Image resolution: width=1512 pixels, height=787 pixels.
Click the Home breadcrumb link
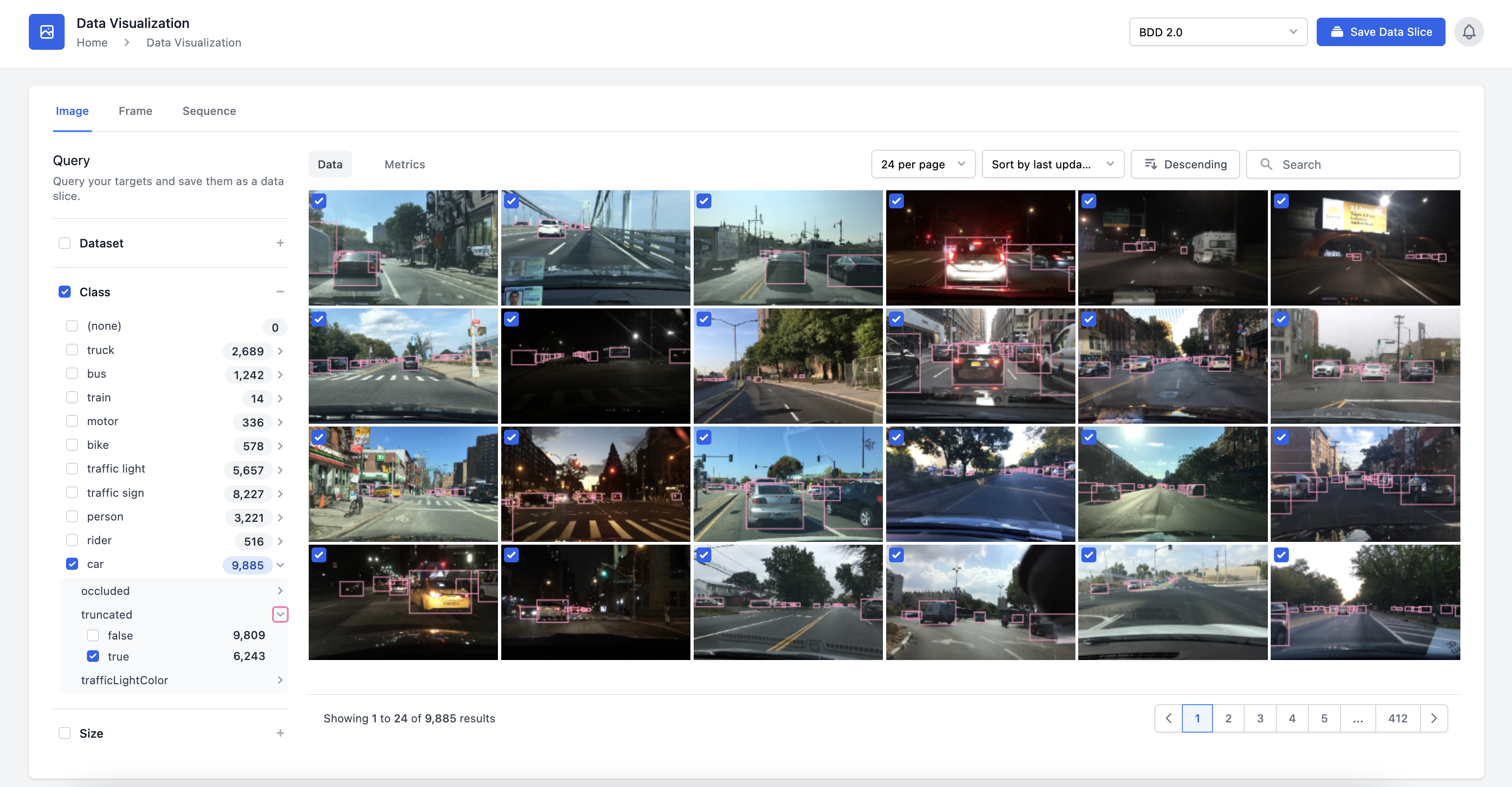[92, 42]
